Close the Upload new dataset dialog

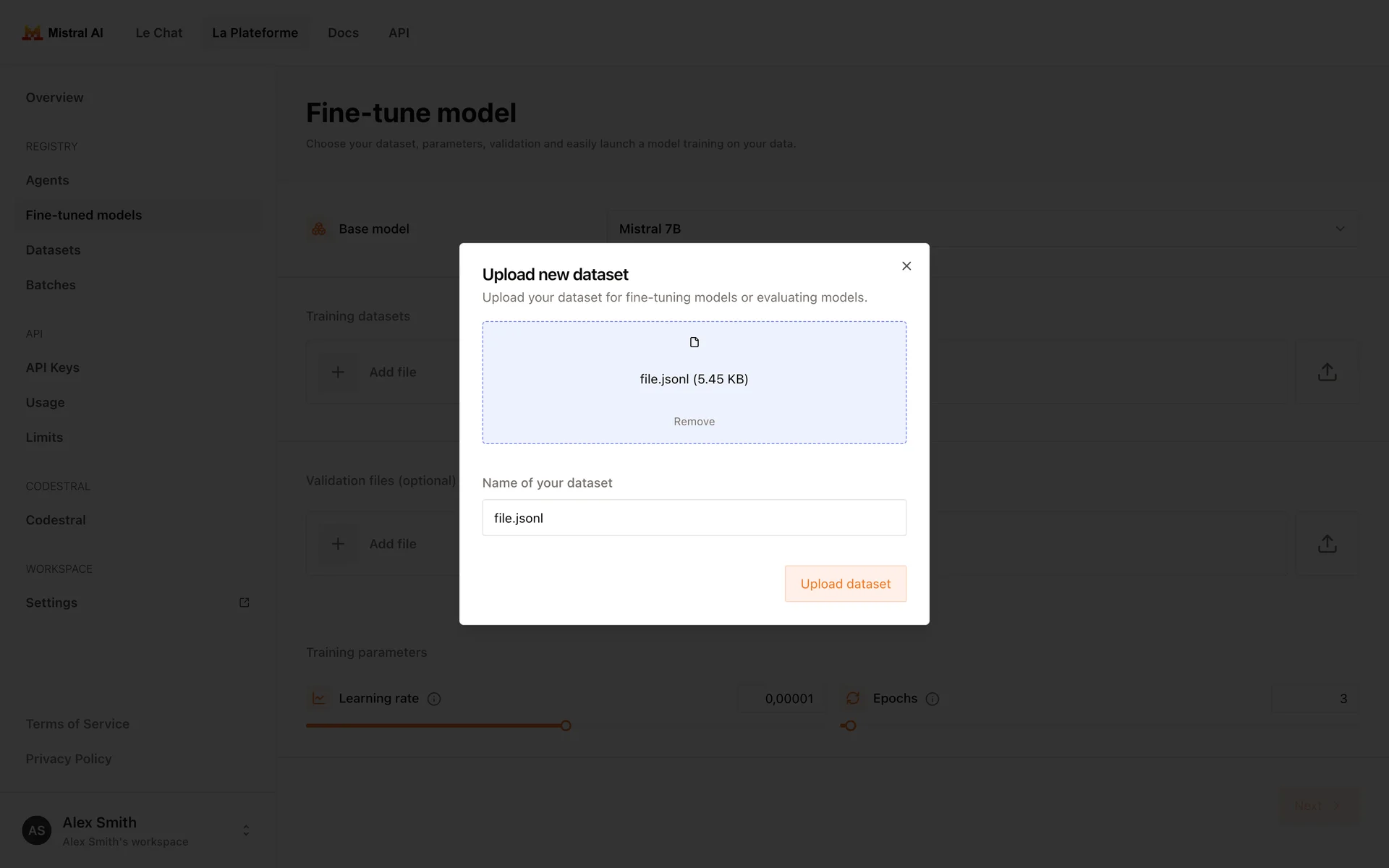(906, 266)
